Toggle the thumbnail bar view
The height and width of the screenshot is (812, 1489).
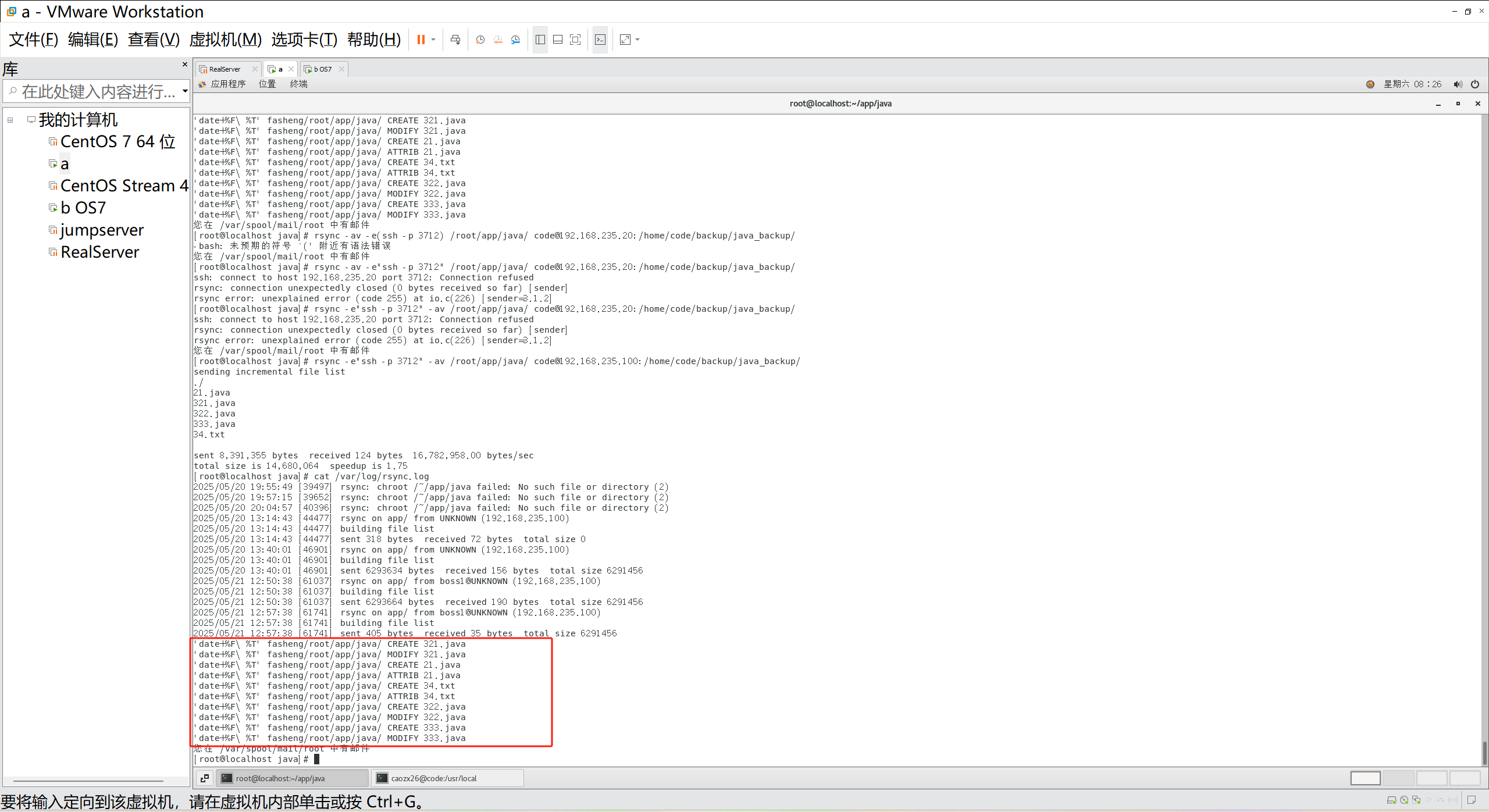click(x=558, y=40)
